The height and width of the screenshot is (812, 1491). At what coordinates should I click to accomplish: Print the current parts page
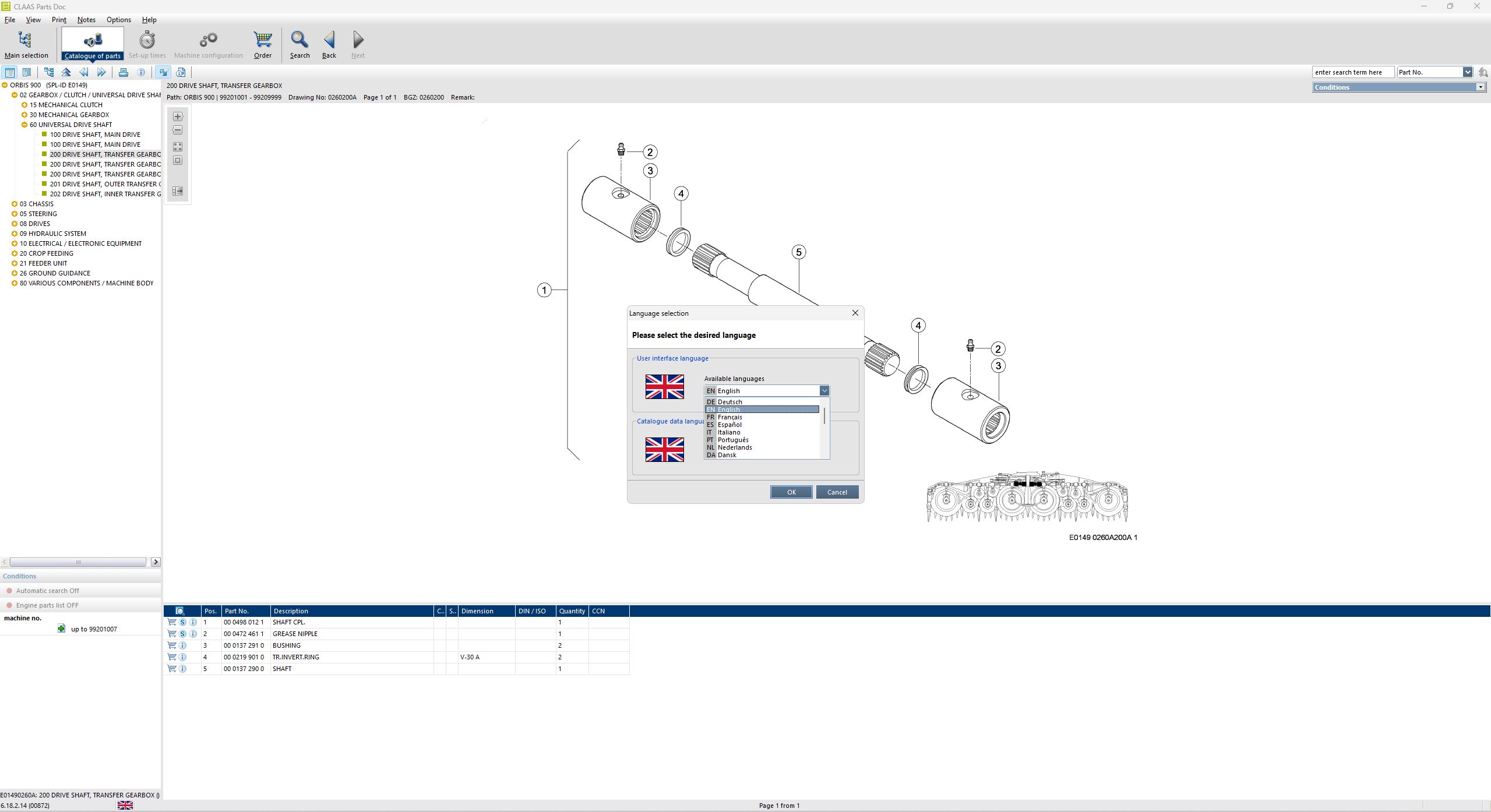pos(124,72)
